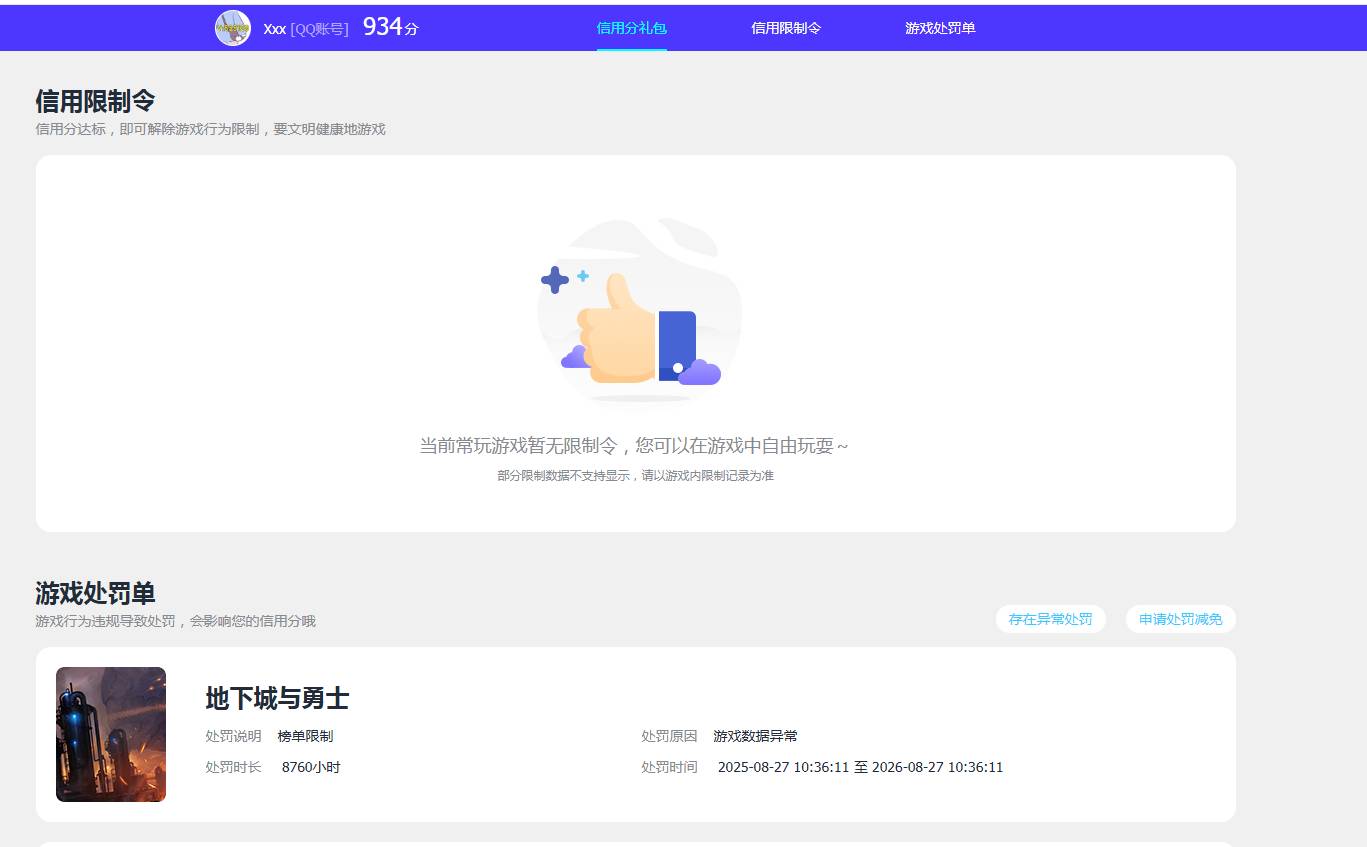Open the 地下城与勇士 game title link
Viewport: 1367px width, 847px height.
point(276,699)
